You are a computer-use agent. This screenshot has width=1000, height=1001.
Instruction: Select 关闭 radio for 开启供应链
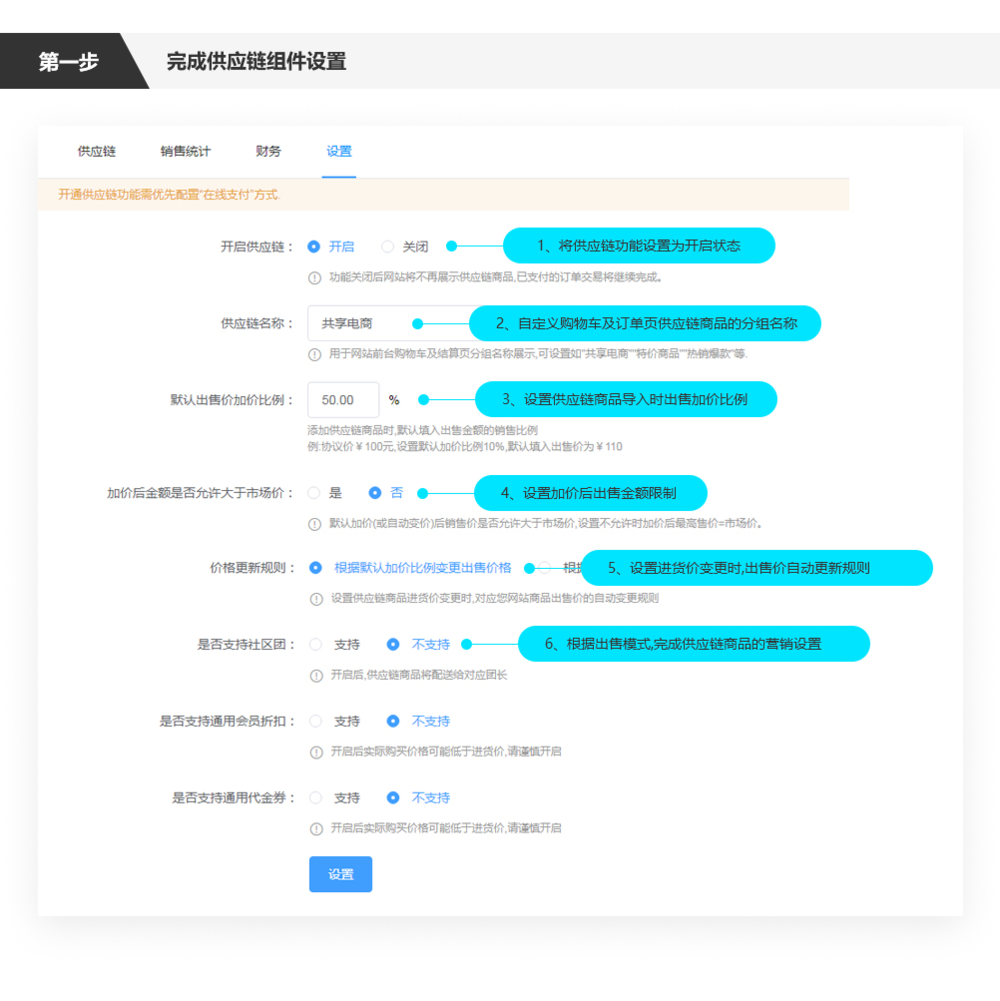pyautogui.click(x=388, y=246)
